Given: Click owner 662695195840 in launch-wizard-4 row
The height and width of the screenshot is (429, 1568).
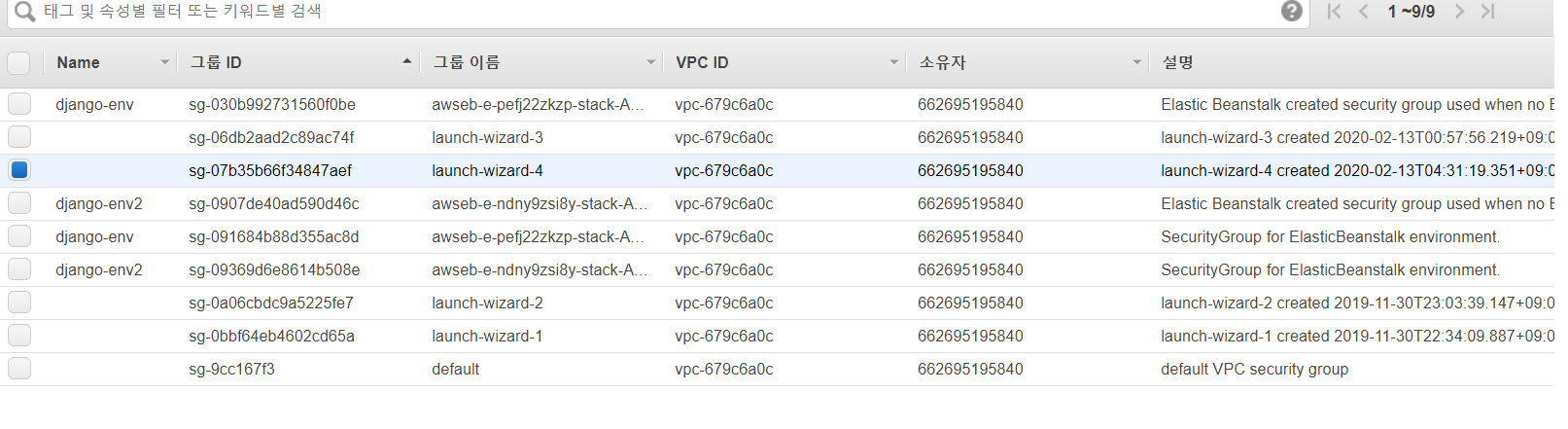Looking at the screenshot, I should click(970, 170).
